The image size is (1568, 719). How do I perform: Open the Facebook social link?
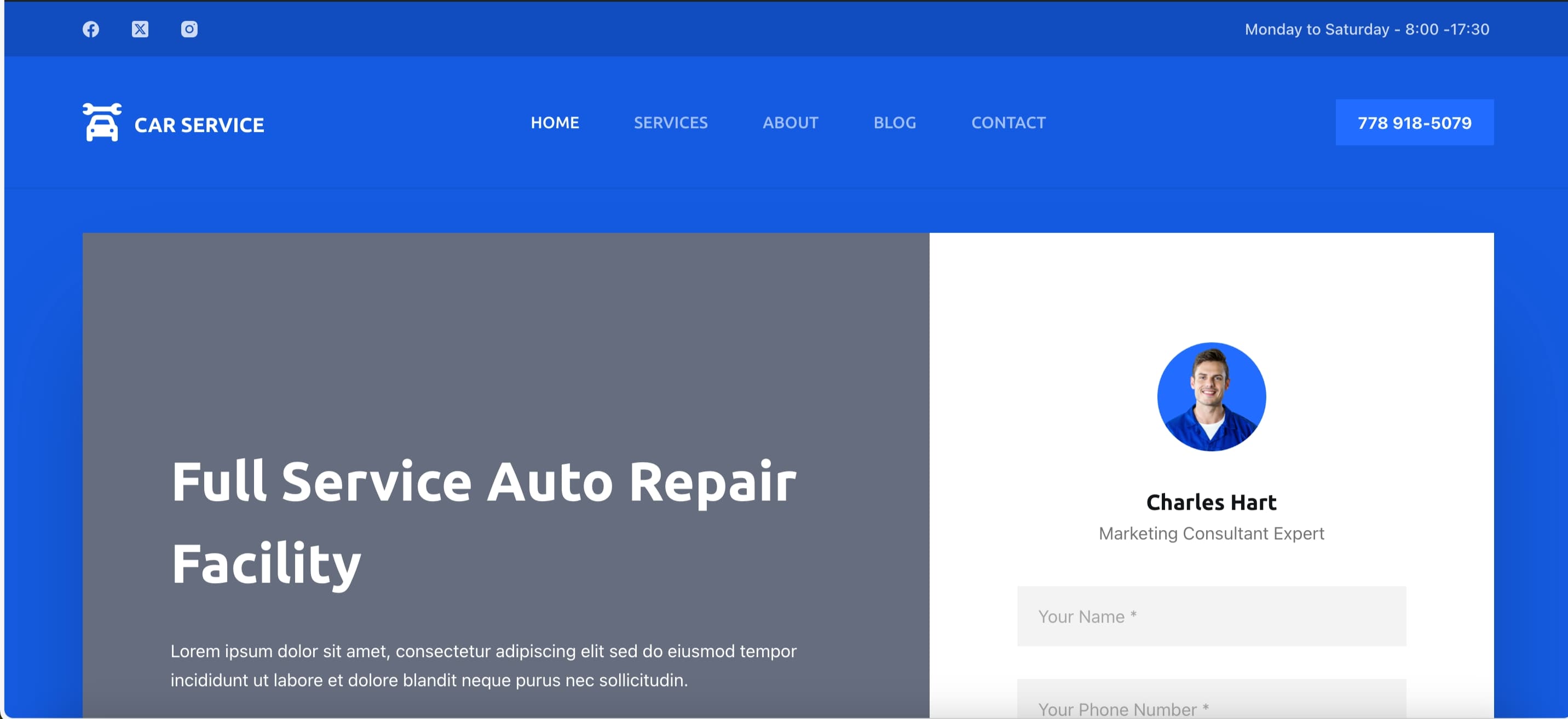point(91,29)
